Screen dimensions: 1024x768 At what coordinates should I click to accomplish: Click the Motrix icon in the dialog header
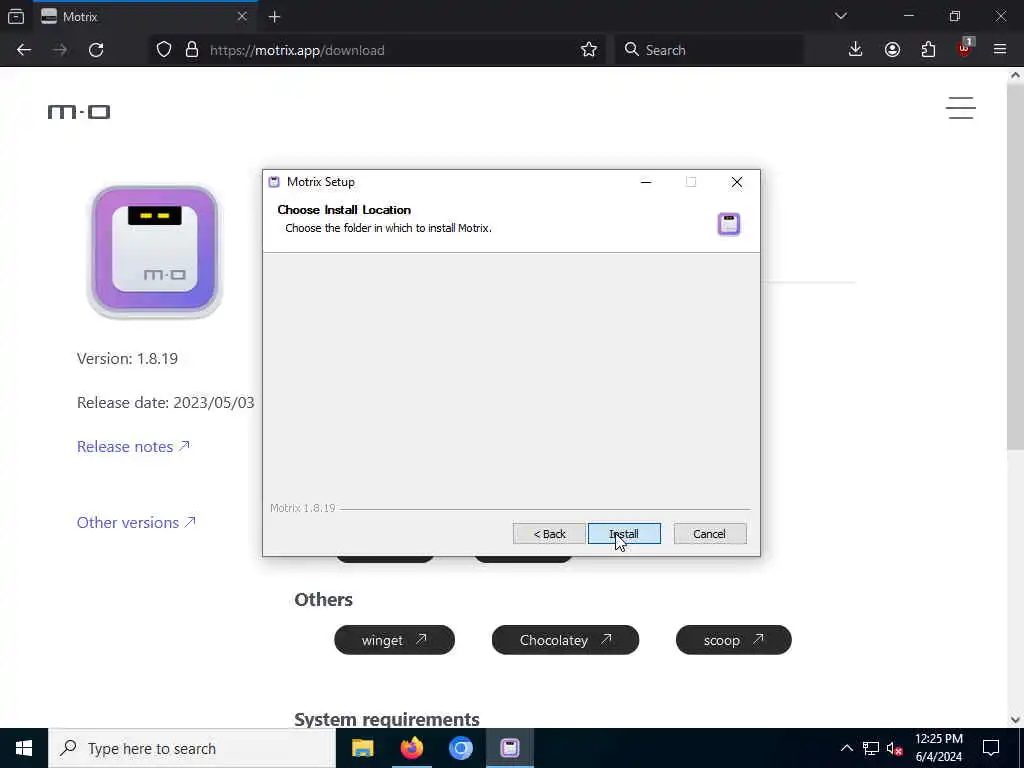pos(729,224)
